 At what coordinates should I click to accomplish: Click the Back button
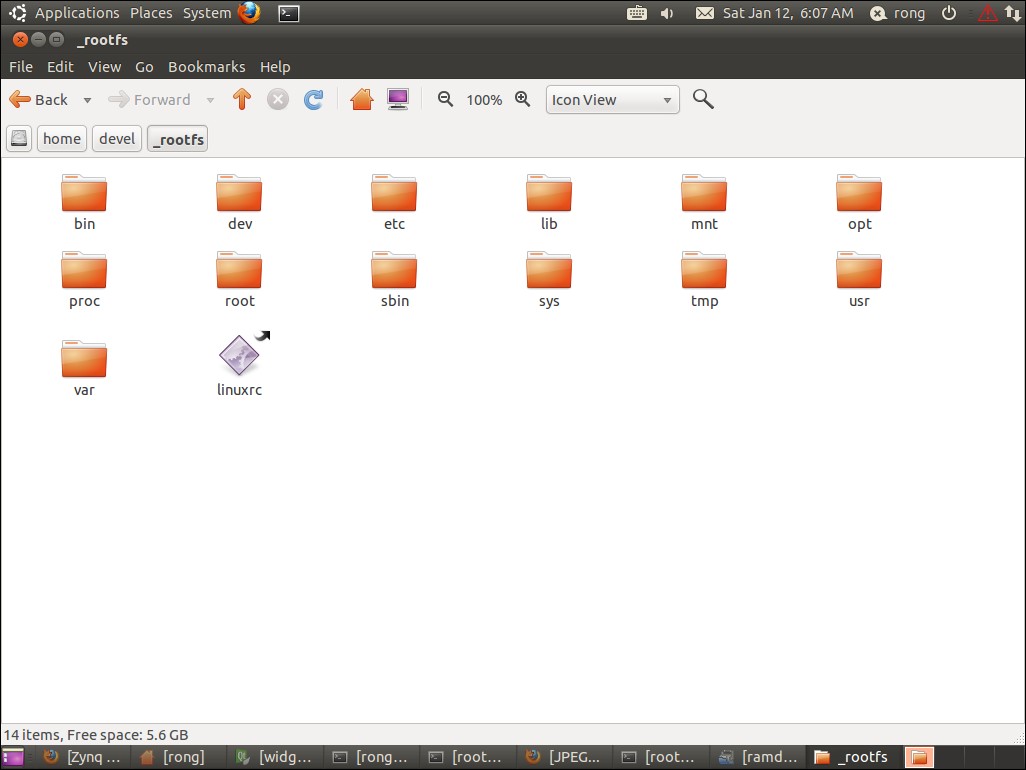(39, 99)
